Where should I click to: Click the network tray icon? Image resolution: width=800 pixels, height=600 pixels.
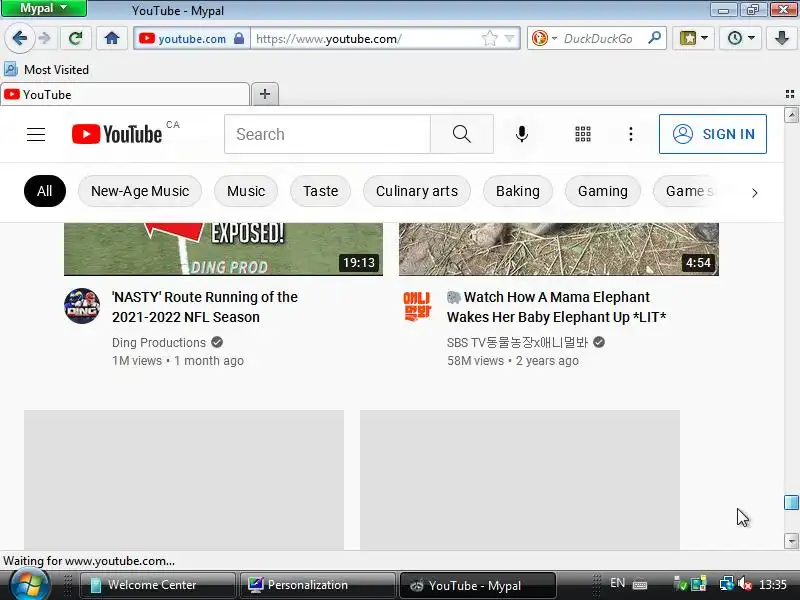[x=727, y=584]
